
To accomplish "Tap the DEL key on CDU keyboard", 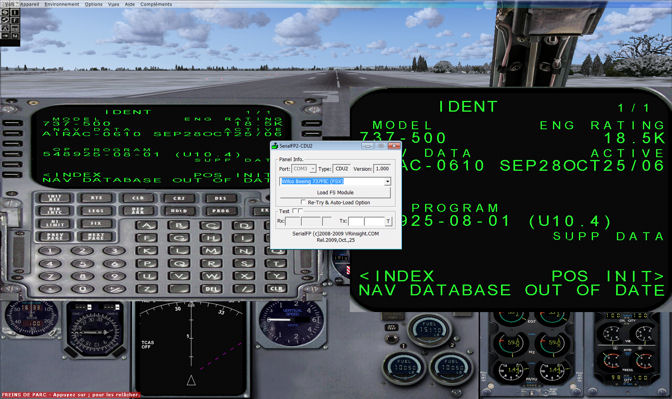I will [212, 289].
